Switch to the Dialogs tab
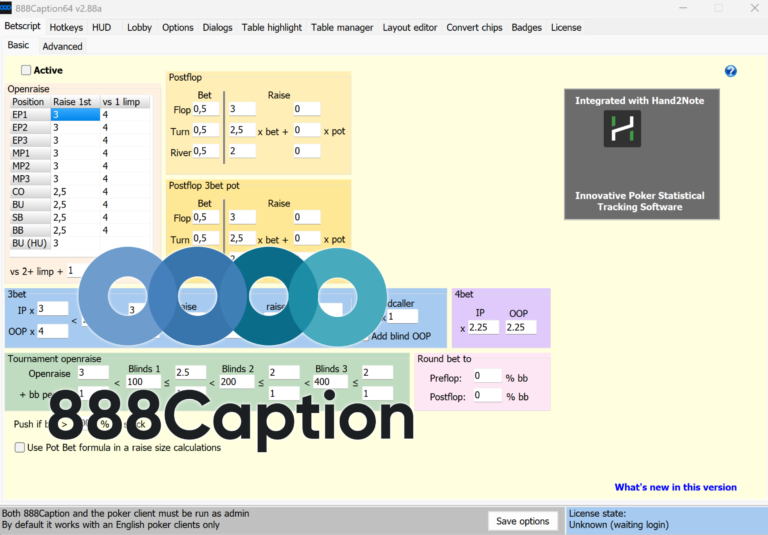The image size is (768, 535). click(217, 27)
